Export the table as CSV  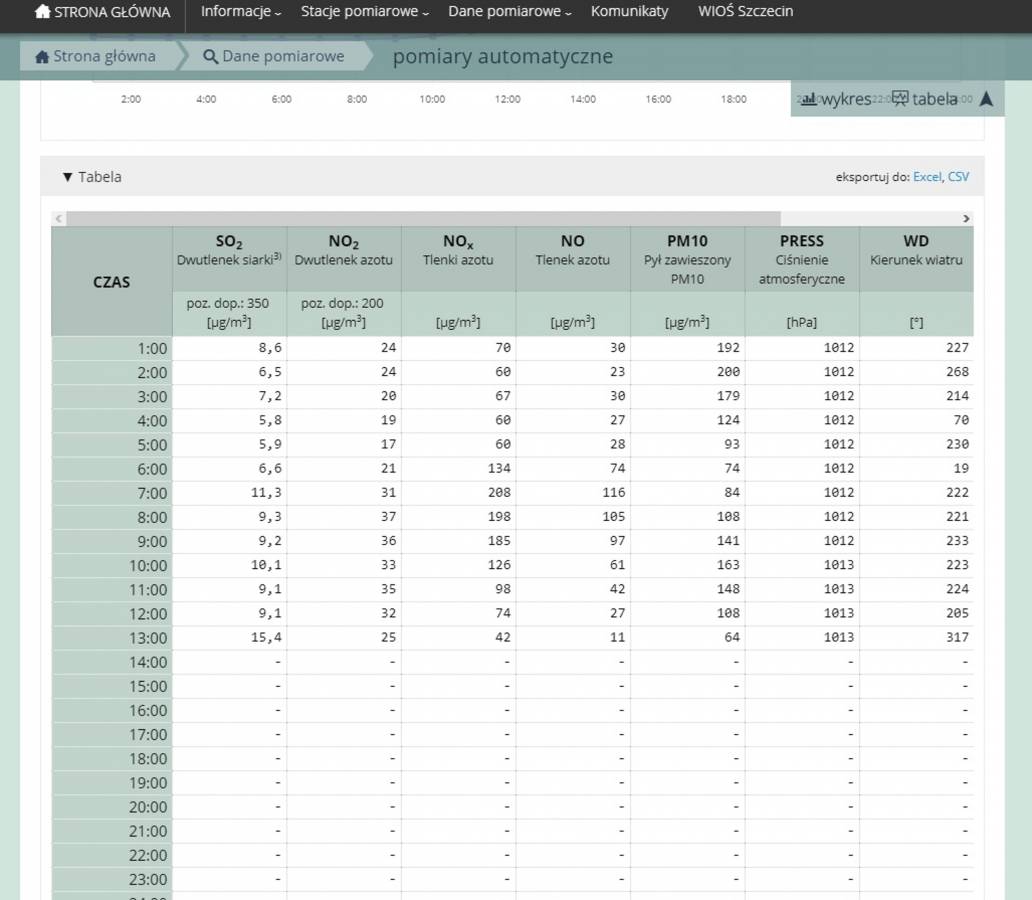[958, 177]
